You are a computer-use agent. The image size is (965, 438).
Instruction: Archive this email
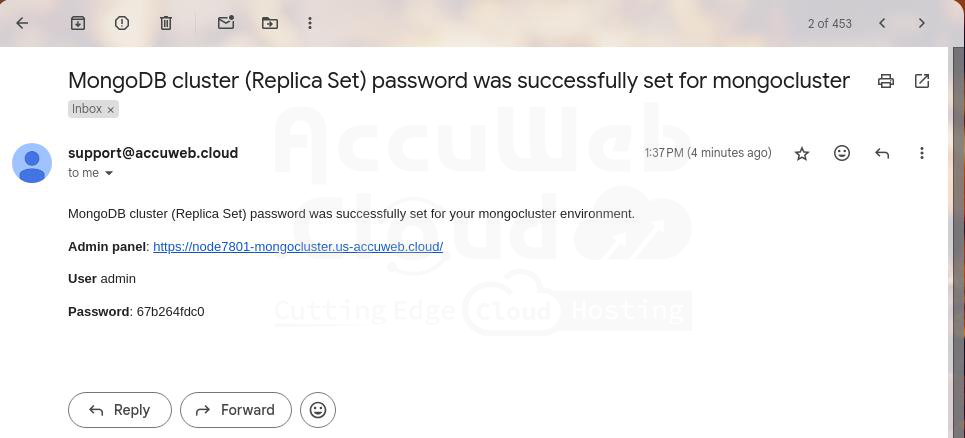click(78, 23)
